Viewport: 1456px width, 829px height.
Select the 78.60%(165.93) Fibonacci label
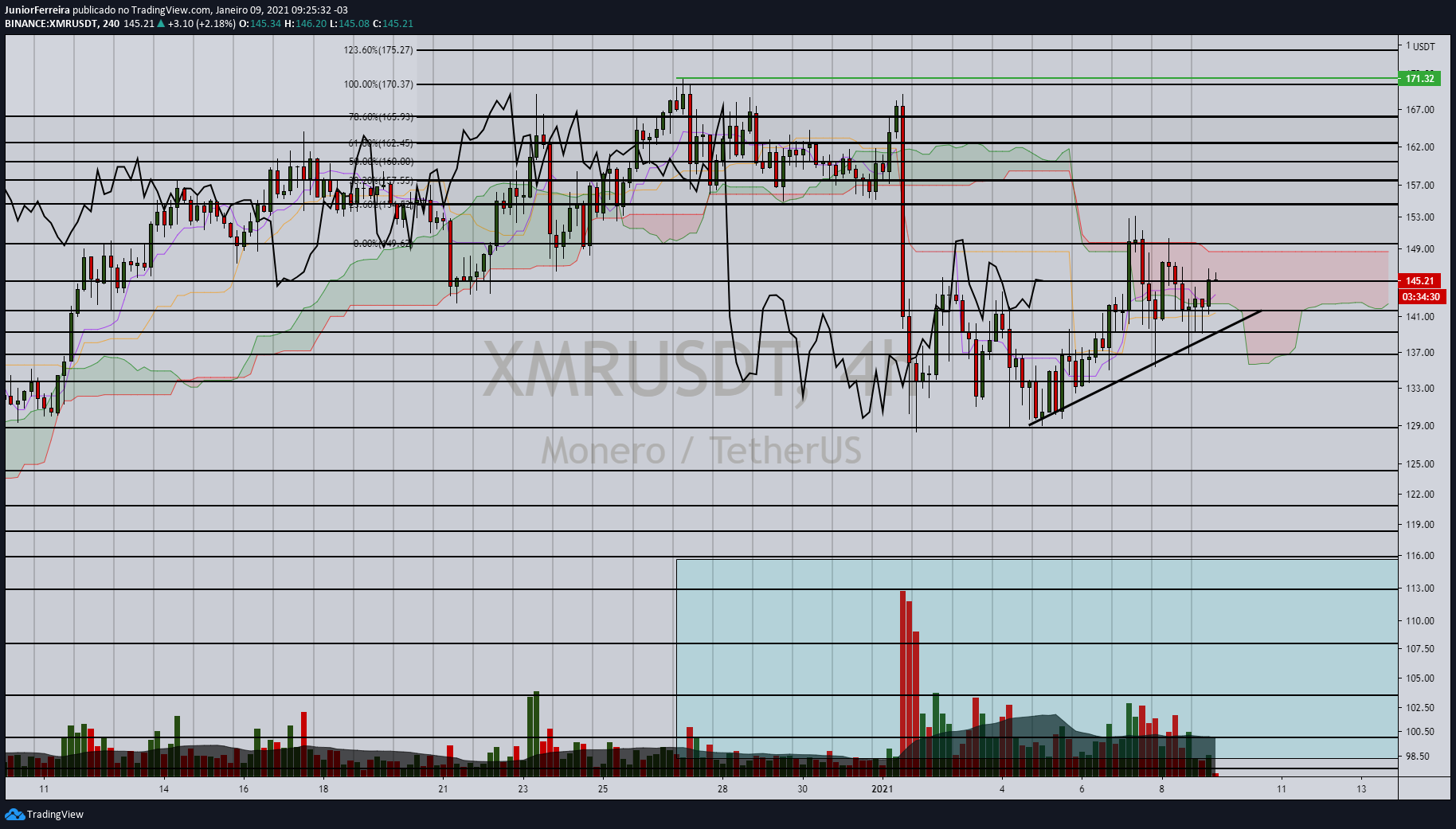[381, 117]
